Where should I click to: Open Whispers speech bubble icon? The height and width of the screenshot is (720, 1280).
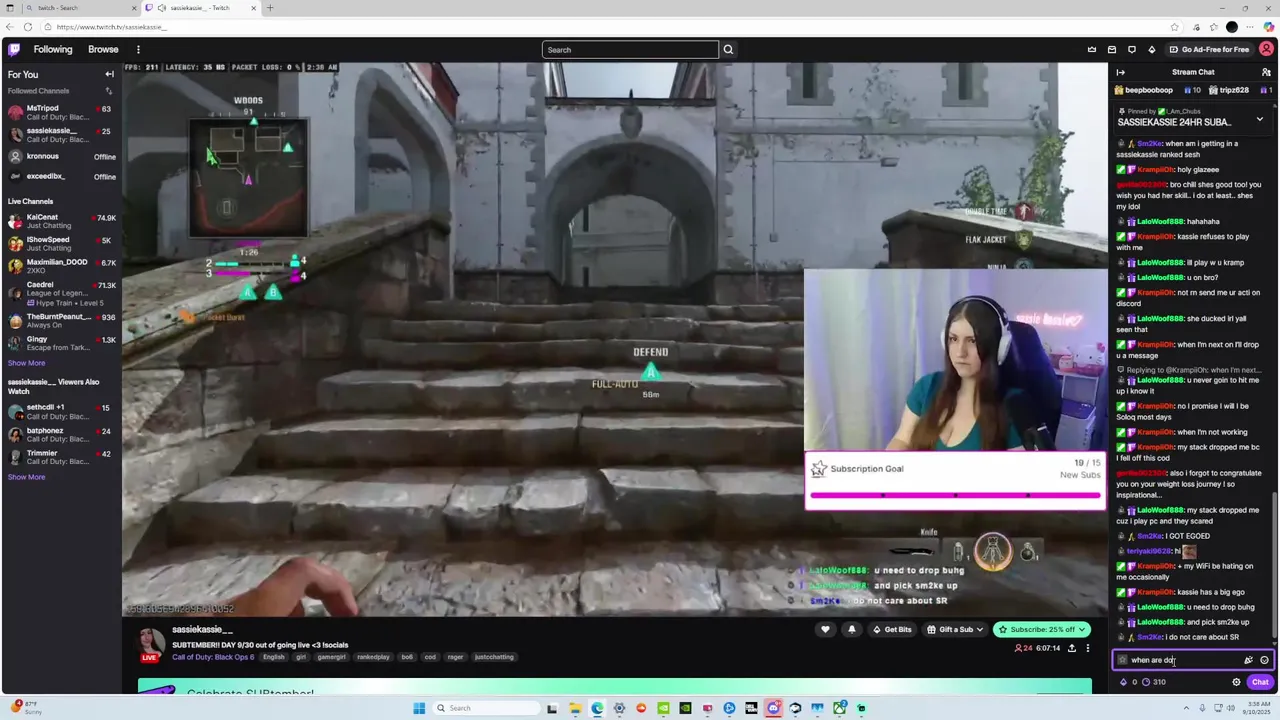(x=1131, y=49)
